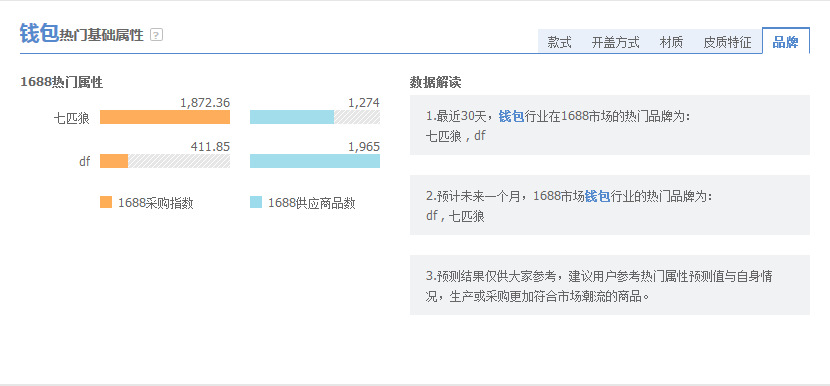
Task: Click the df blue supply count bar
Action: pos(314,161)
